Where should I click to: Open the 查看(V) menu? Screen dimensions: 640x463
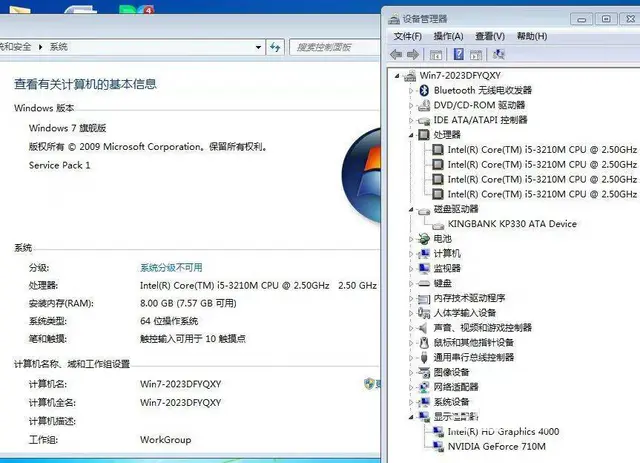coord(490,36)
